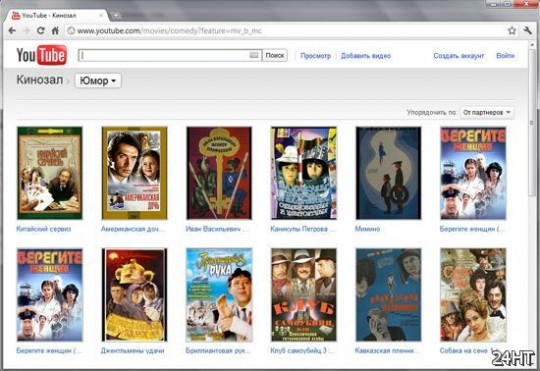This screenshot has width=540, height=371.
Task: Reload the page with refresh icon
Action: 41,31
